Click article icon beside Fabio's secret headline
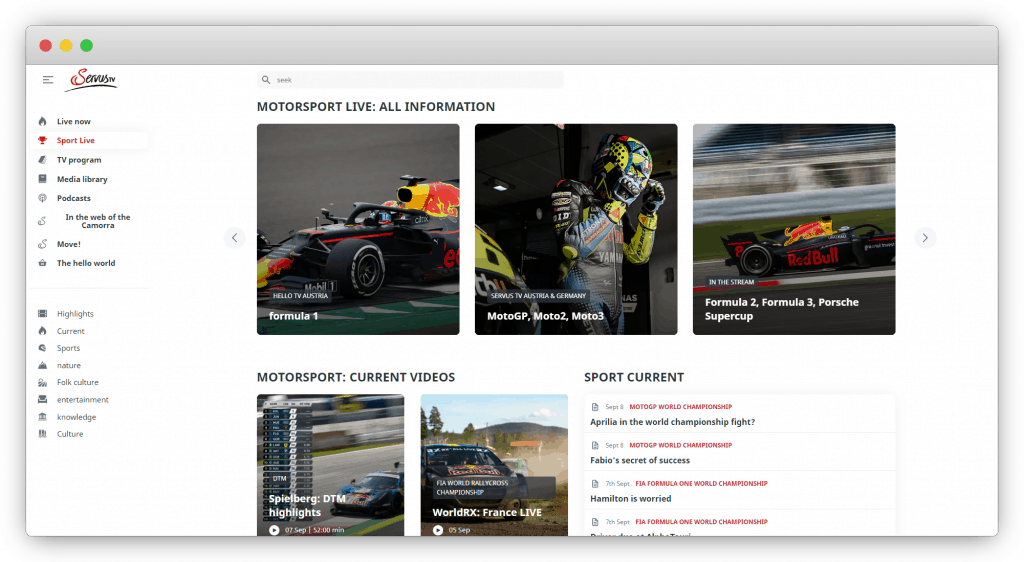1024x562 pixels. point(595,445)
